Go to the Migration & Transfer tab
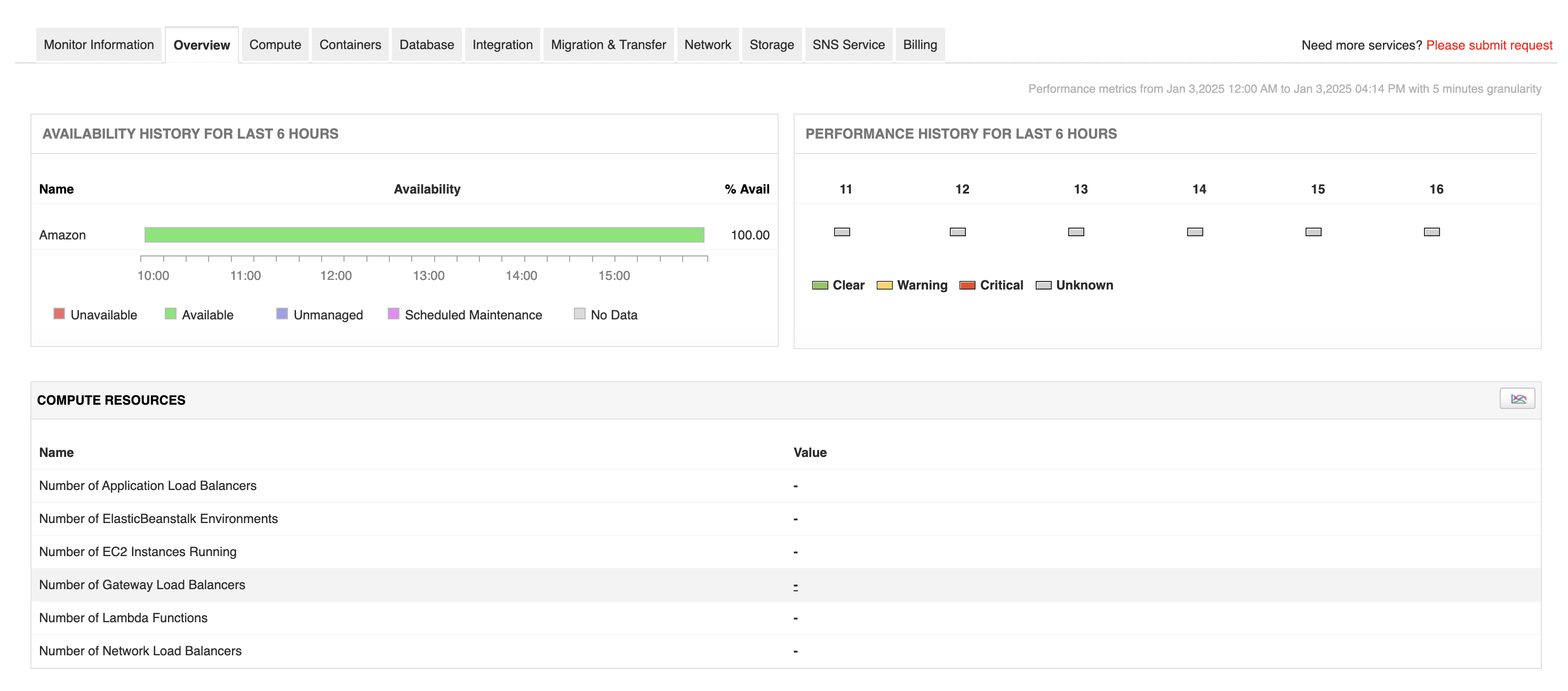This screenshot has height=691, width=1568. click(x=608, y=45)
